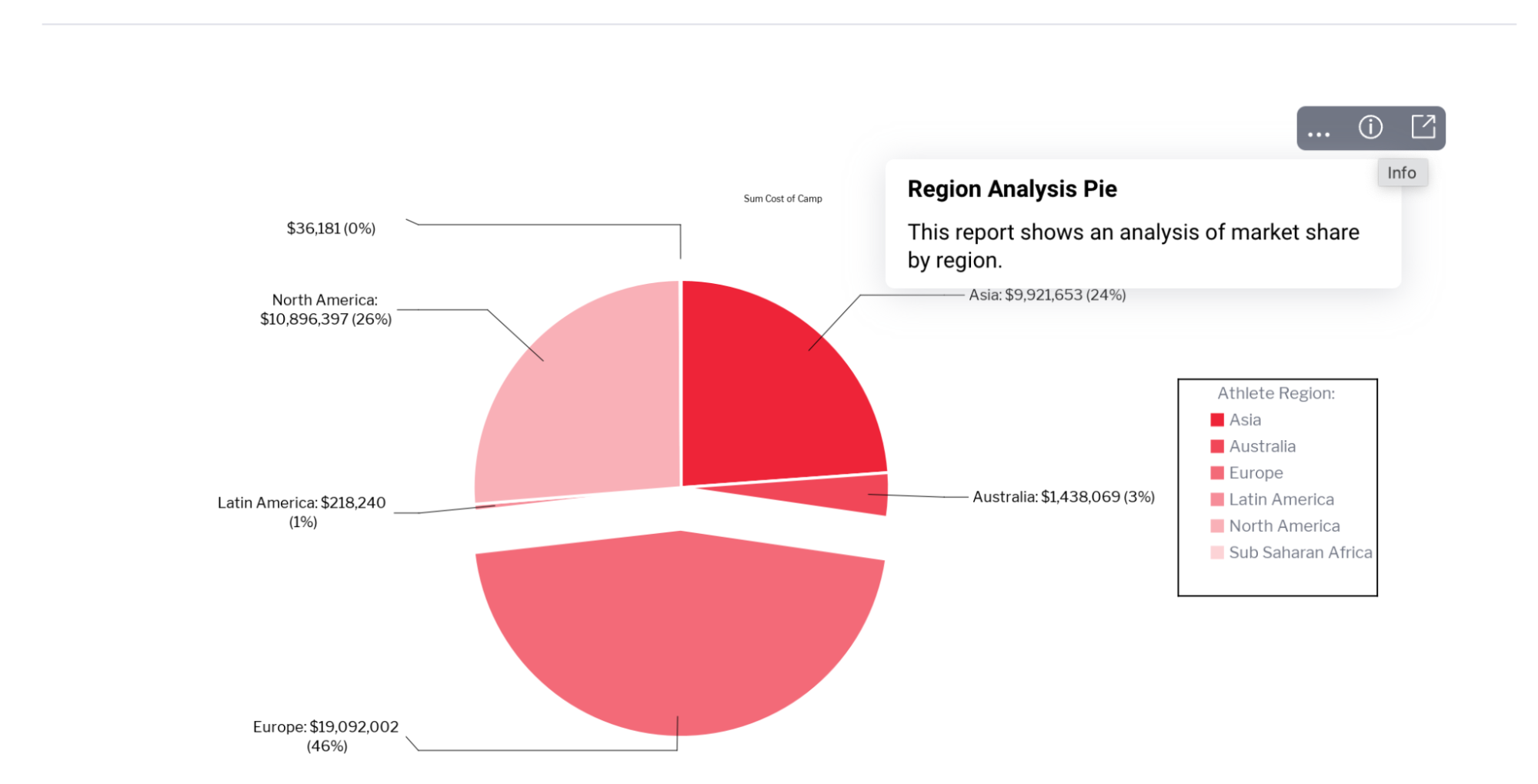Click the circled info icon
Screen dimensions: 1538x784
[1370, 127]
